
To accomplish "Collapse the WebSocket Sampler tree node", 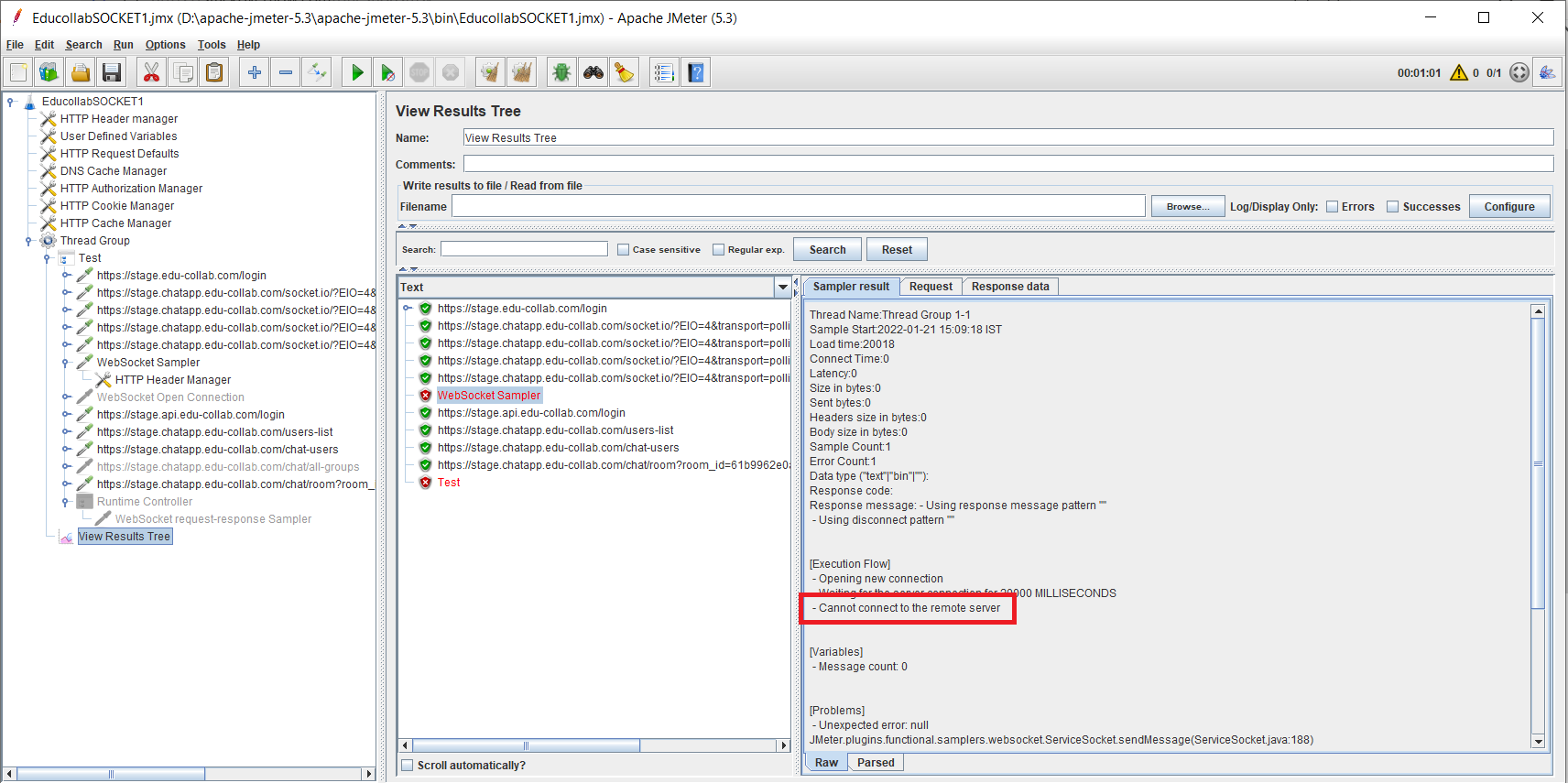I will pyautogui.click(x=66, y=363).
